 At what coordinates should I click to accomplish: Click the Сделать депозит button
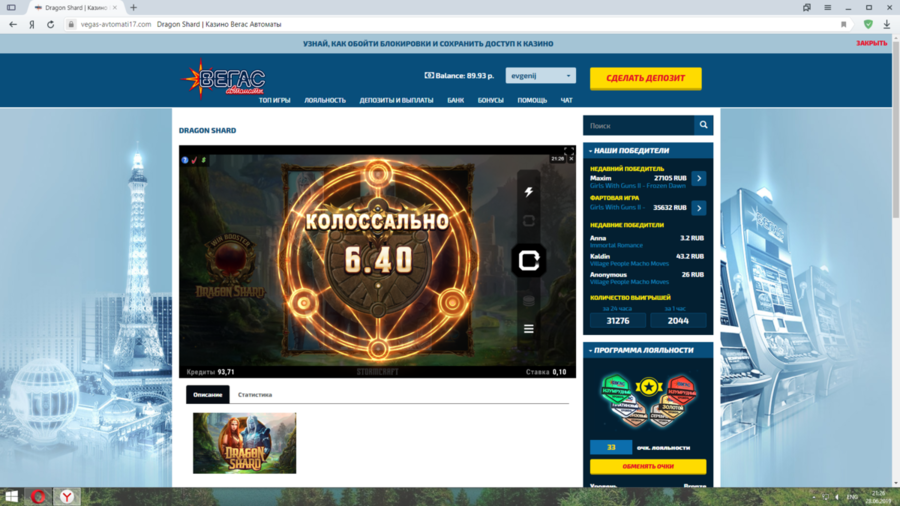pos(645,78)
